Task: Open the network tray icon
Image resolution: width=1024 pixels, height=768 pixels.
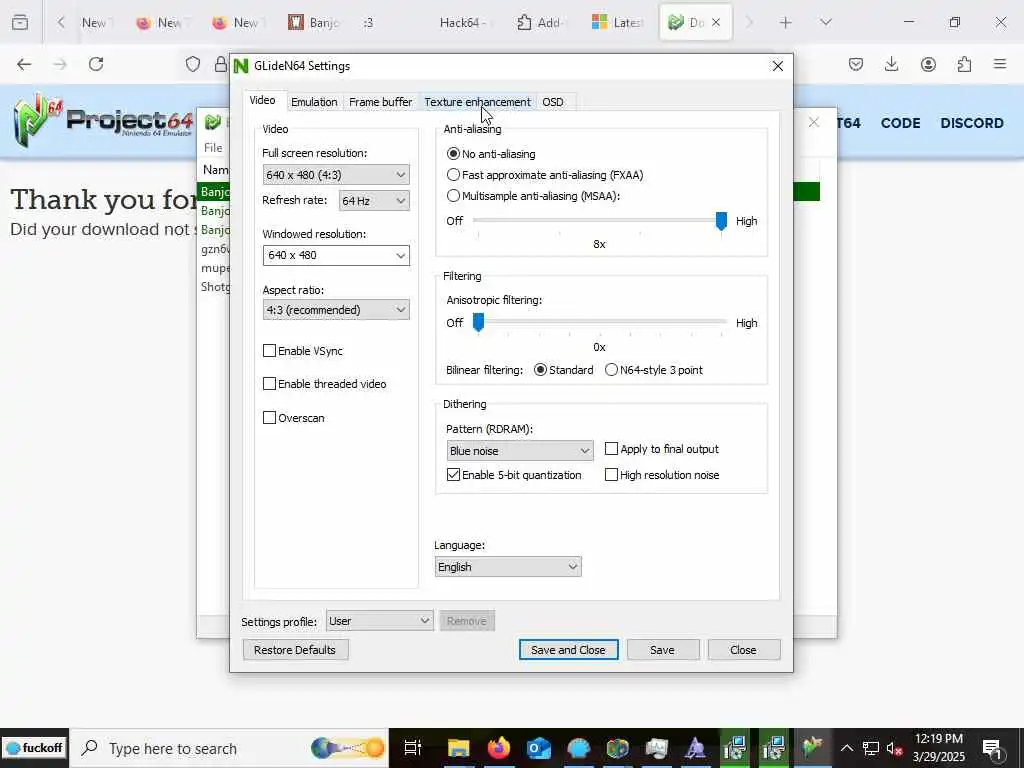Action: (x=871, y=748)
